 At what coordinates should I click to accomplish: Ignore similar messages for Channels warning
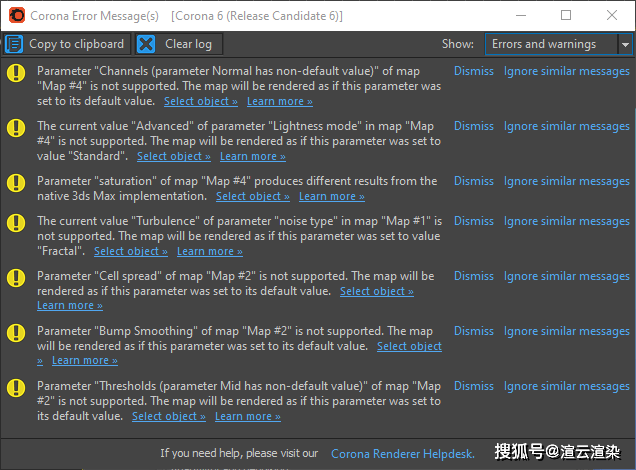pyautogui.click(x=567, y=71)
